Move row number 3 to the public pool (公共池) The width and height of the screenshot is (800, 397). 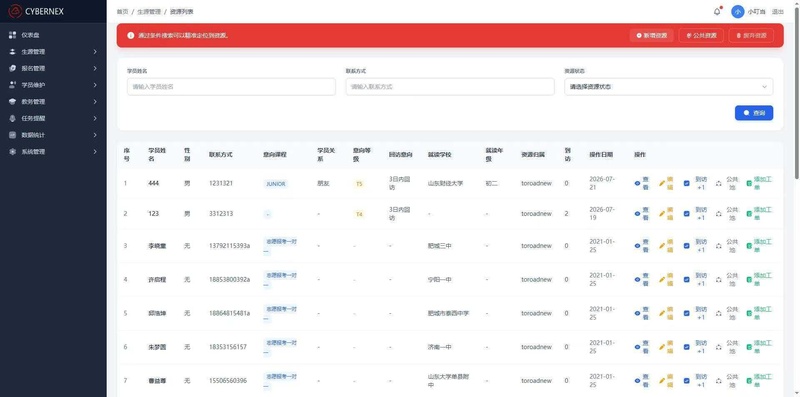(727, 246)
